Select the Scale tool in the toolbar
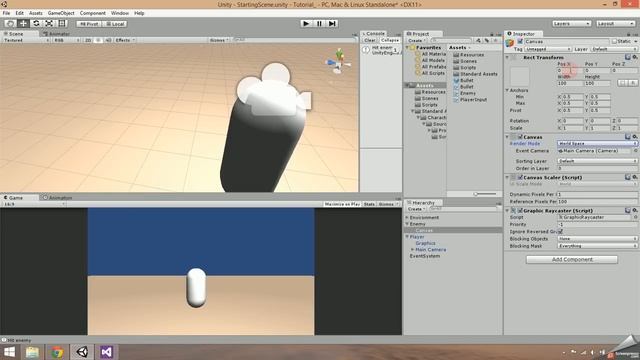This screenshot has height=360, width=640. pos(49,24)
